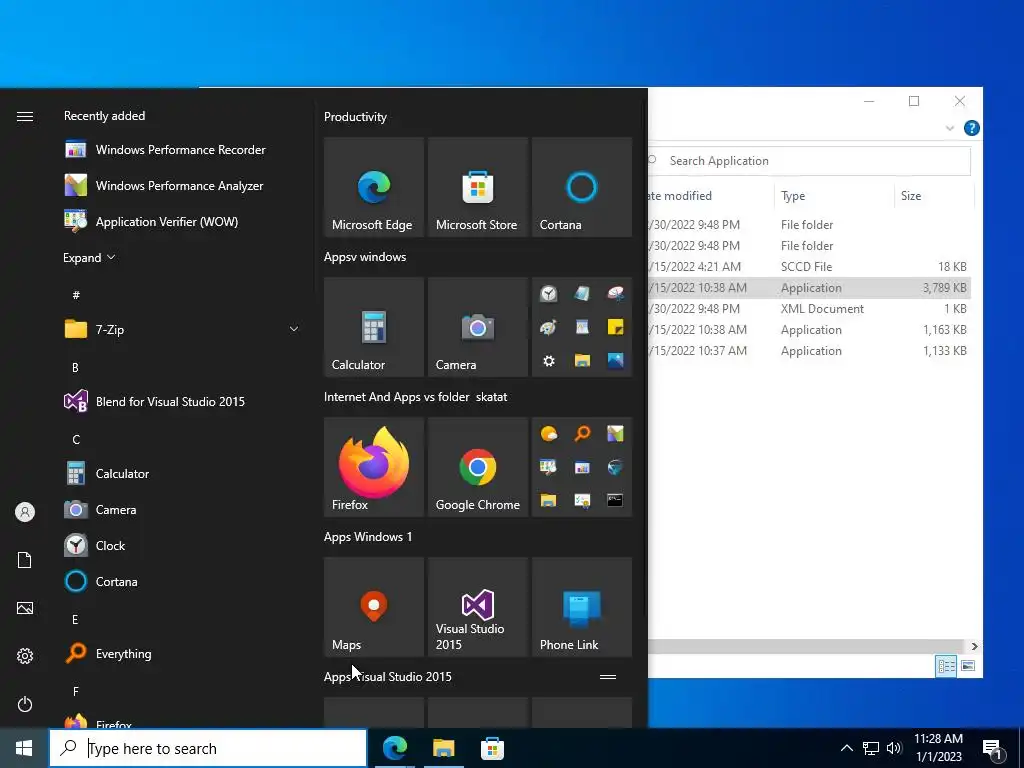Image resolution: width=1024 pixels, height=768 pixels.
Task: Open Microsoft Edge from the taskbar
Action: pos(395,748)
